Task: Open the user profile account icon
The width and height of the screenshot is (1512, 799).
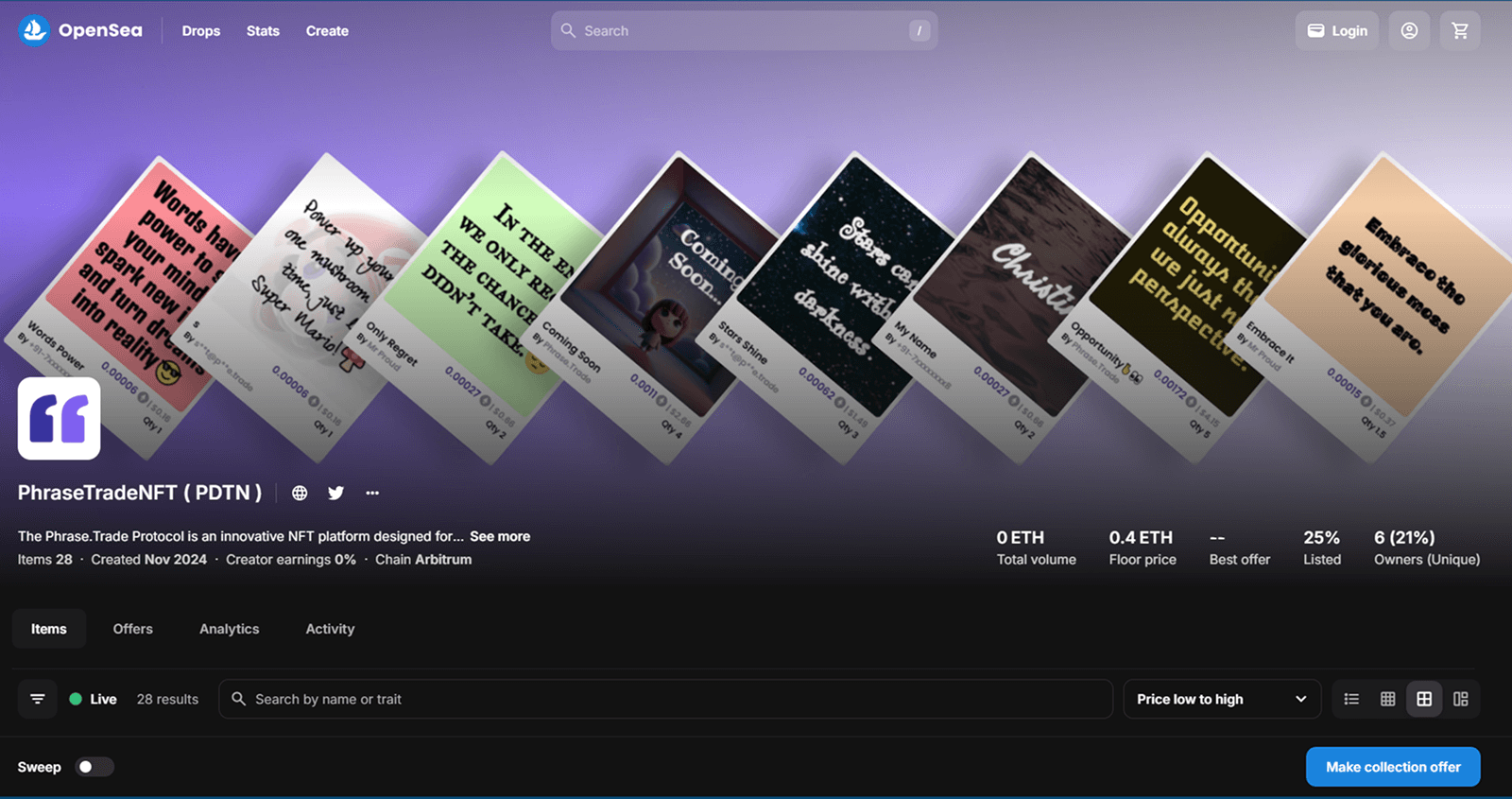Action: point(1409,30)
